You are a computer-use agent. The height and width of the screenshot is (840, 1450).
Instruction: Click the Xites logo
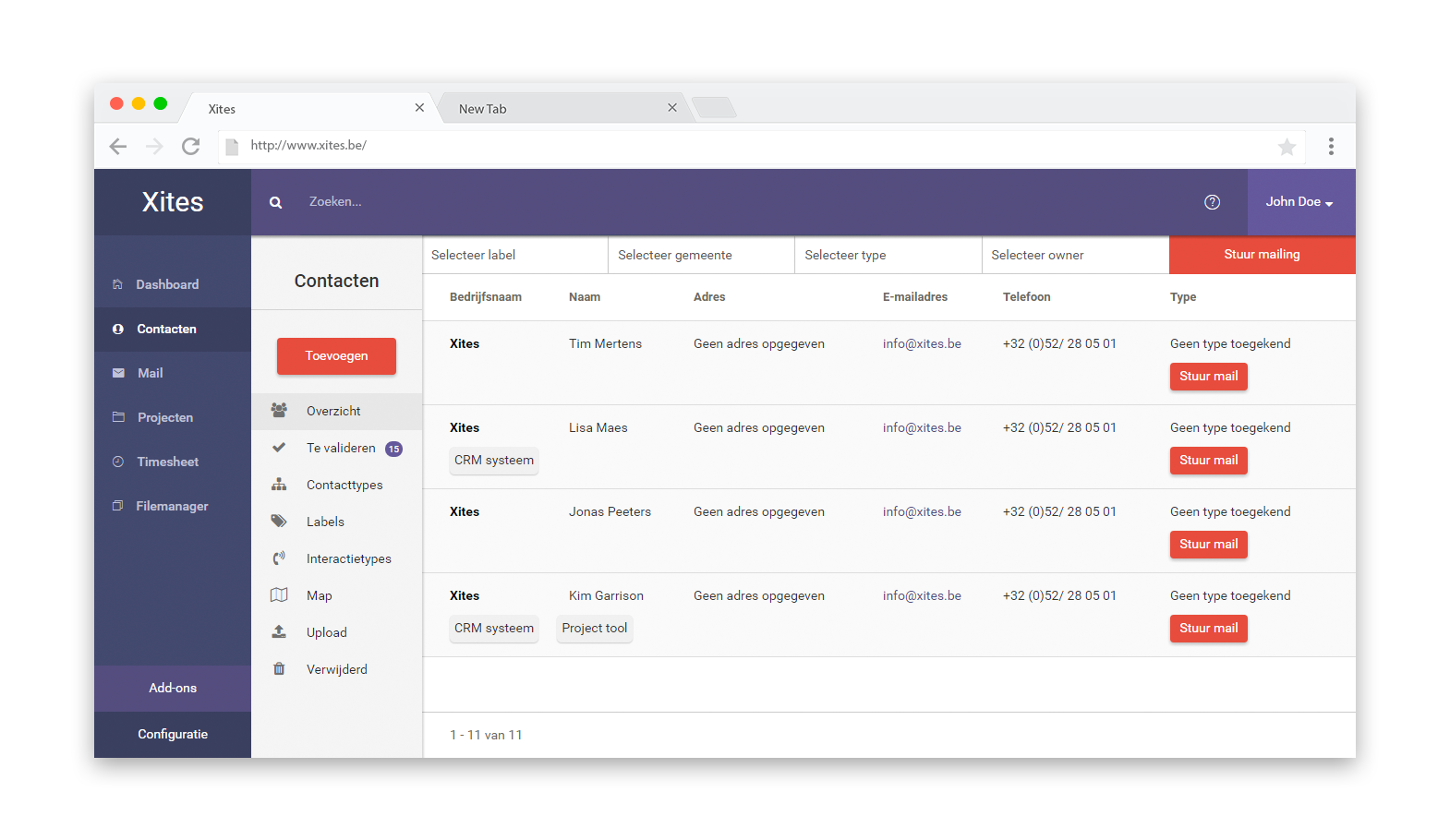(x=173, y=202)
